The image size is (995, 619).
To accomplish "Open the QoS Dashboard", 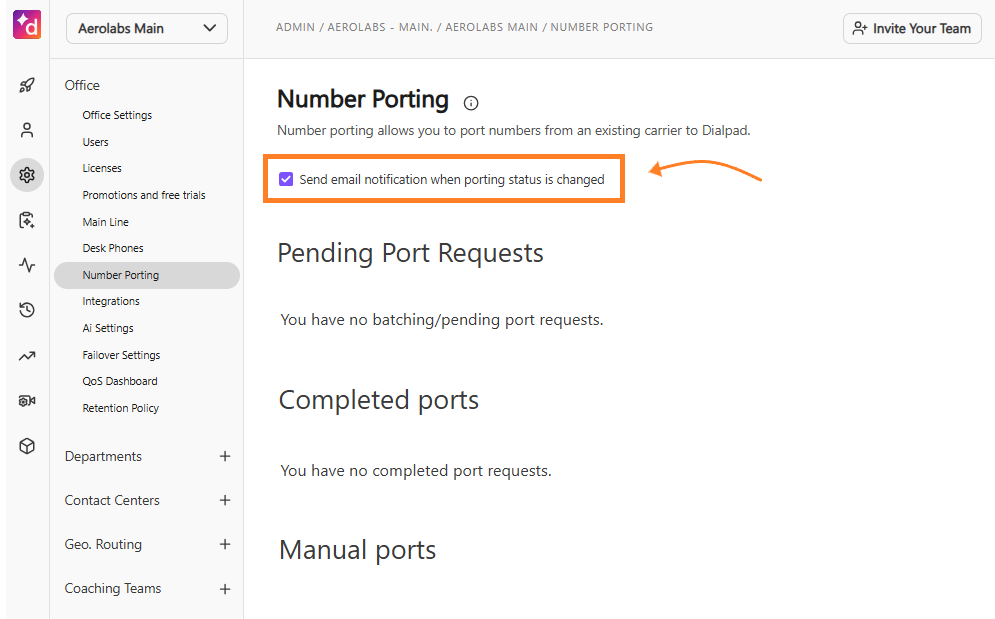I will [x=120, y=381].
